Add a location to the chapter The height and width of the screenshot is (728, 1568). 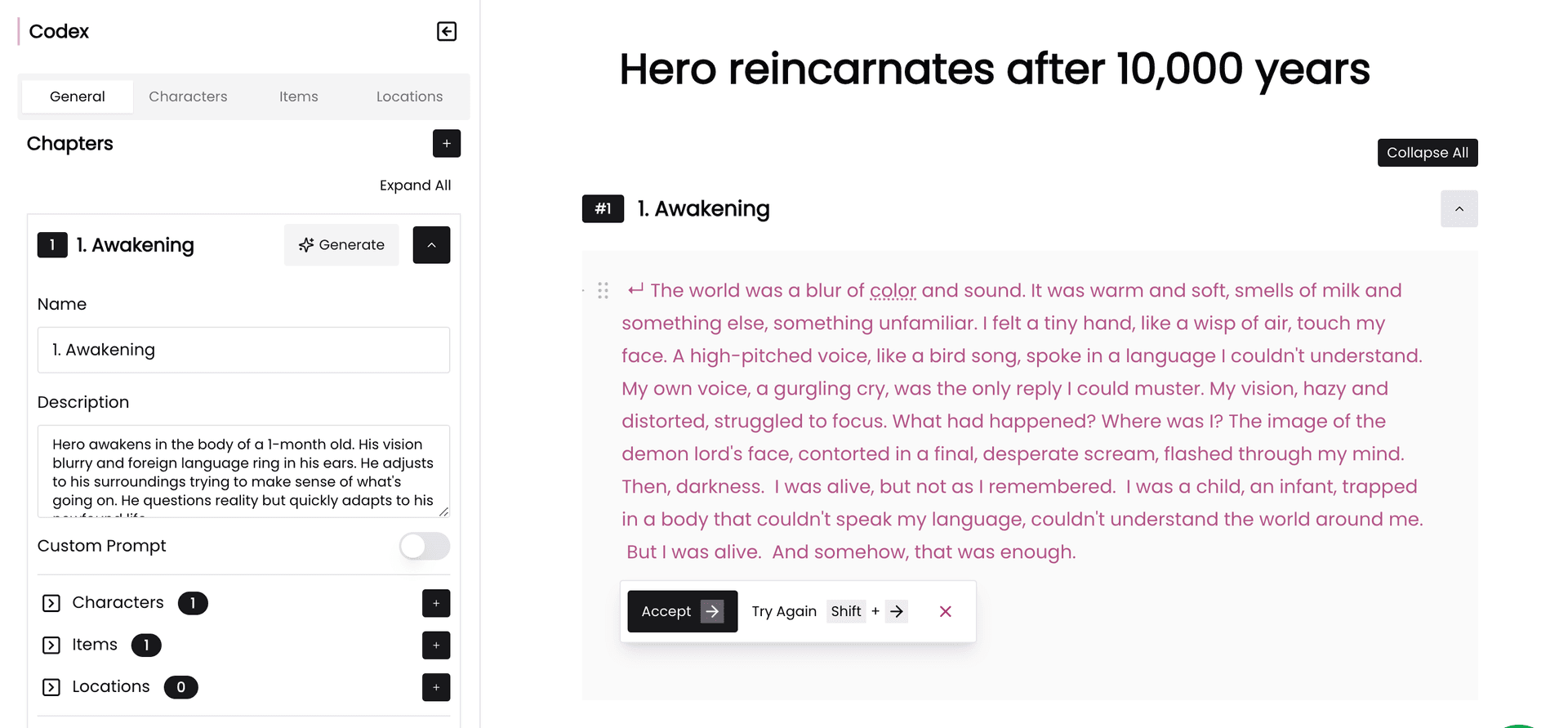tap(436, 687)
